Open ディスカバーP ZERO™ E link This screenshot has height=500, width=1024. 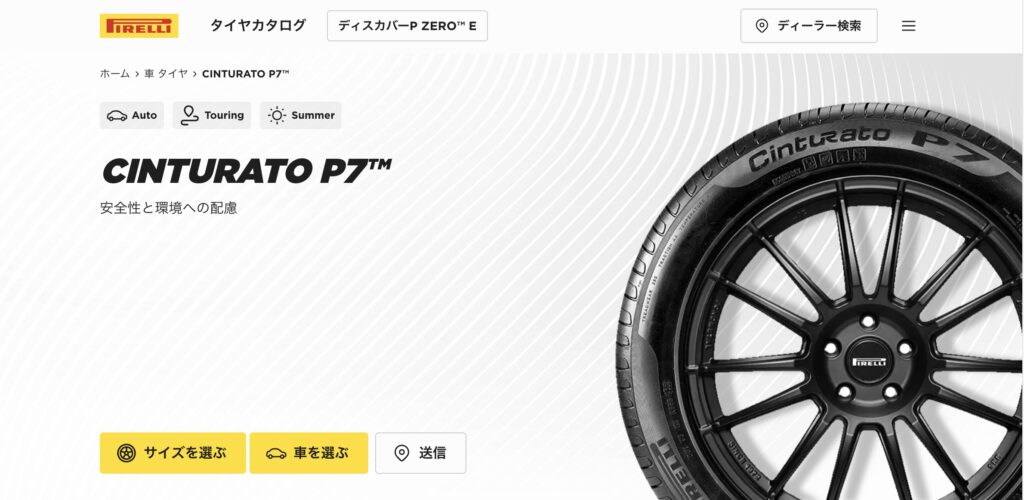pyautogui.click(x=408, y=26)
